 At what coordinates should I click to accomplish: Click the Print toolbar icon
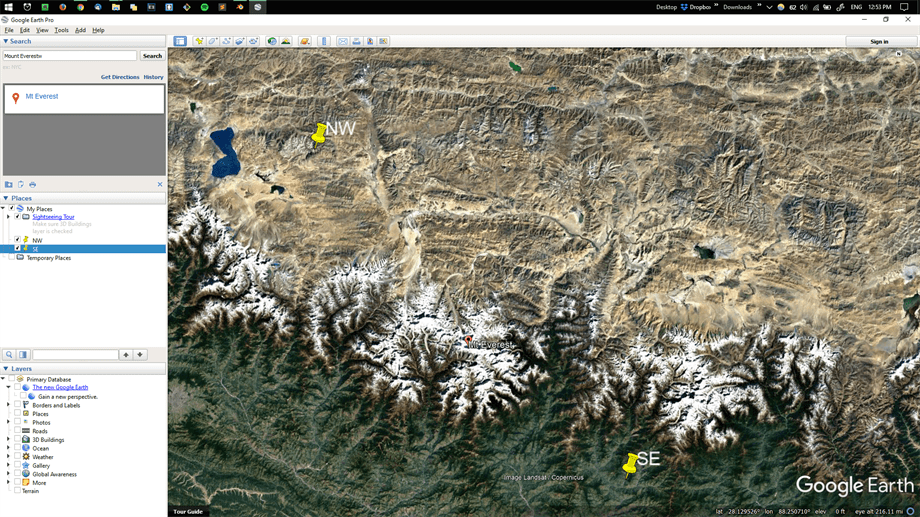pos(356,41)
